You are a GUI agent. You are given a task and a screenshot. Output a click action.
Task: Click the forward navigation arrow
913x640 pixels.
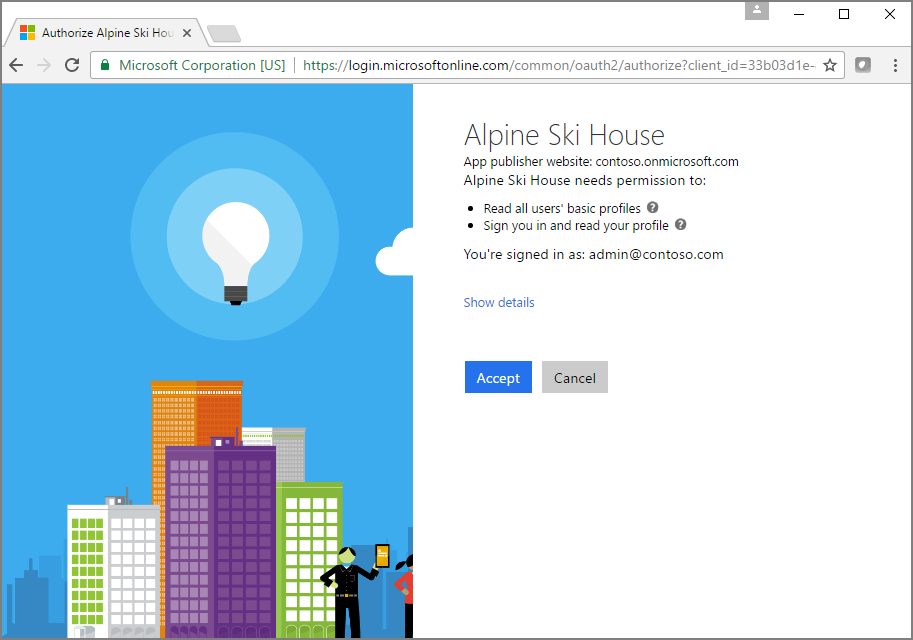(x=44, y=65)
